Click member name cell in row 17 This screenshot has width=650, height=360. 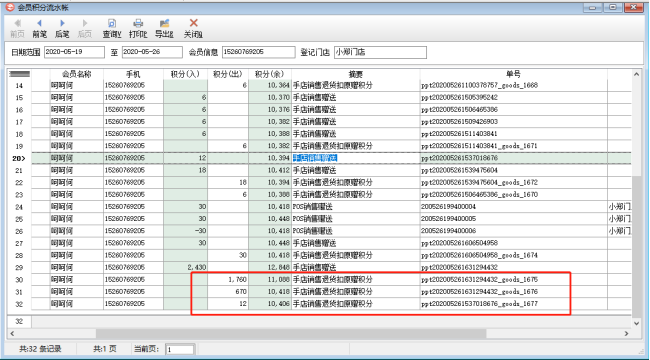(x=77, y=122)
